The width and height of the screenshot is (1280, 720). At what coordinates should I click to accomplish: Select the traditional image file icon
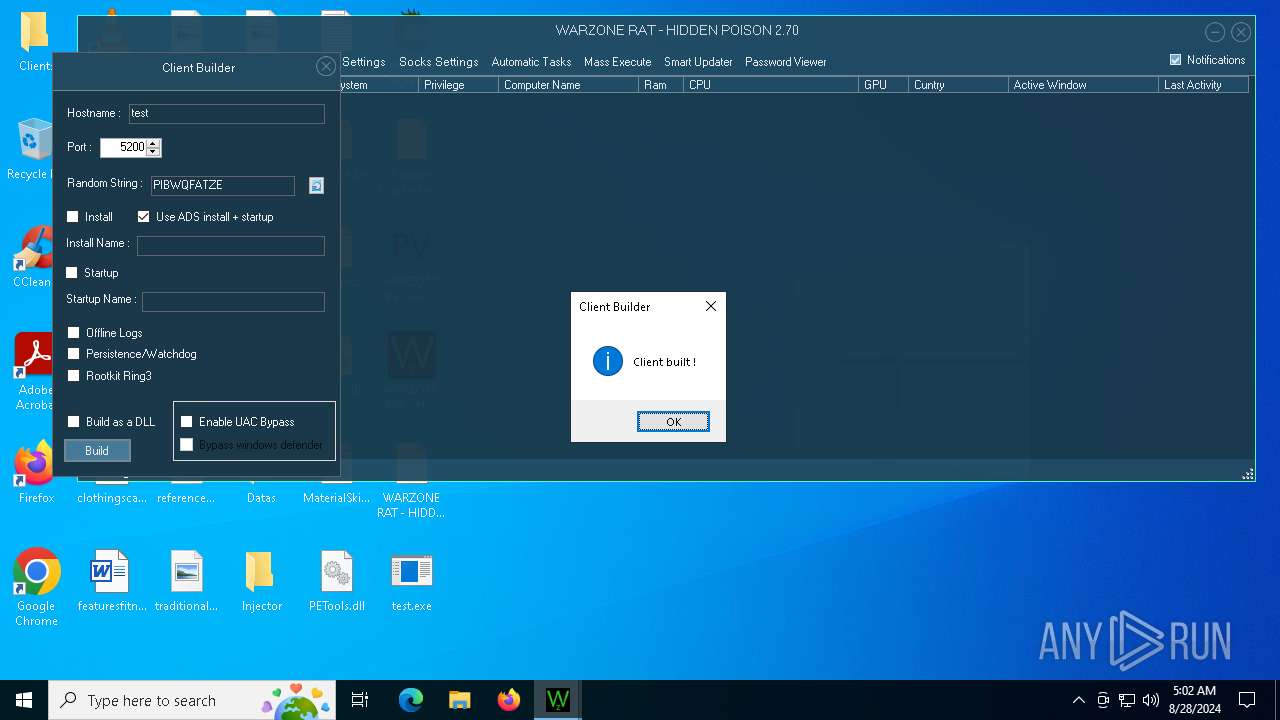186,581
